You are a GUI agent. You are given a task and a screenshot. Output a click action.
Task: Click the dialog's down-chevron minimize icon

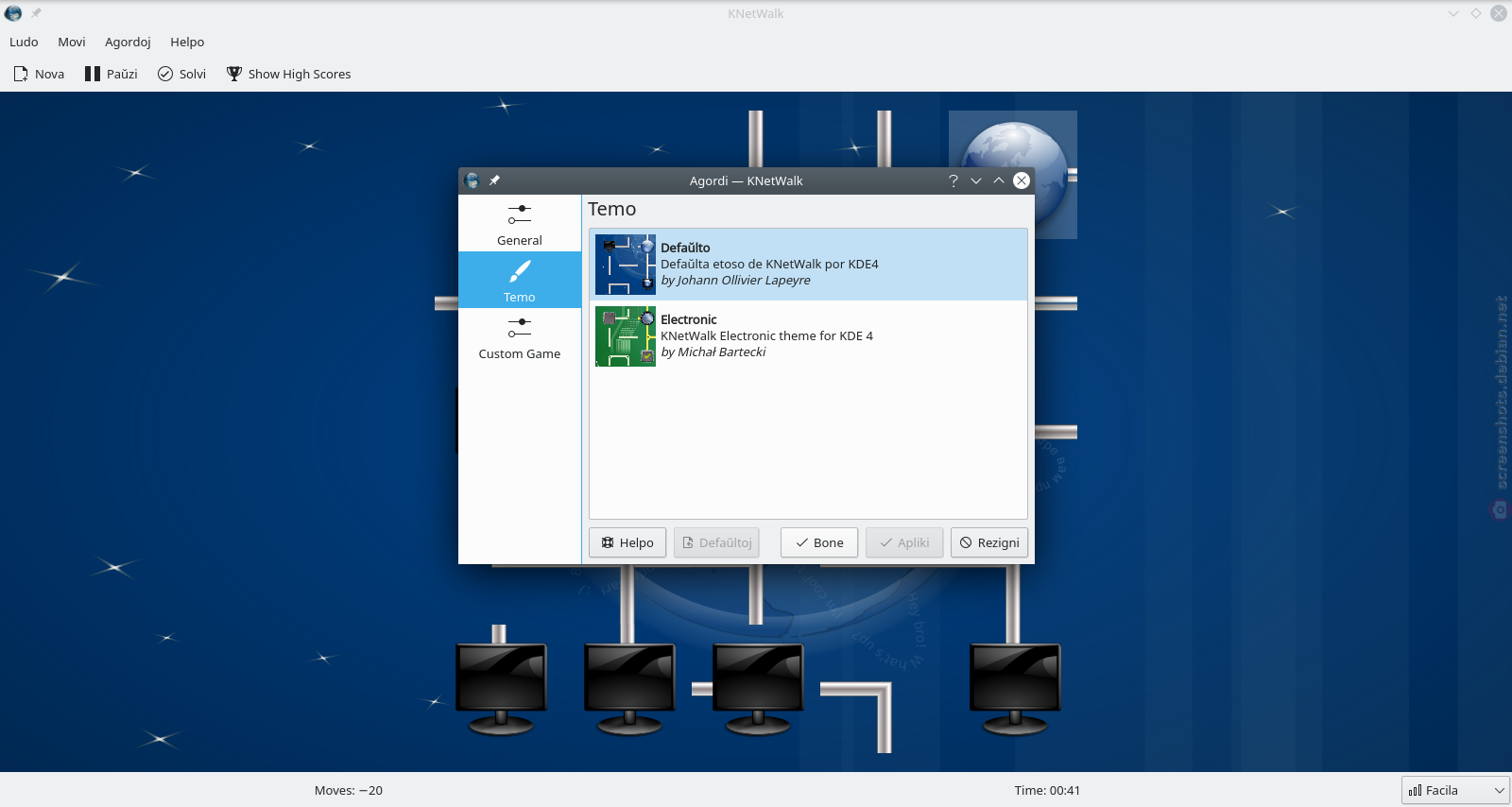point(976,180)
